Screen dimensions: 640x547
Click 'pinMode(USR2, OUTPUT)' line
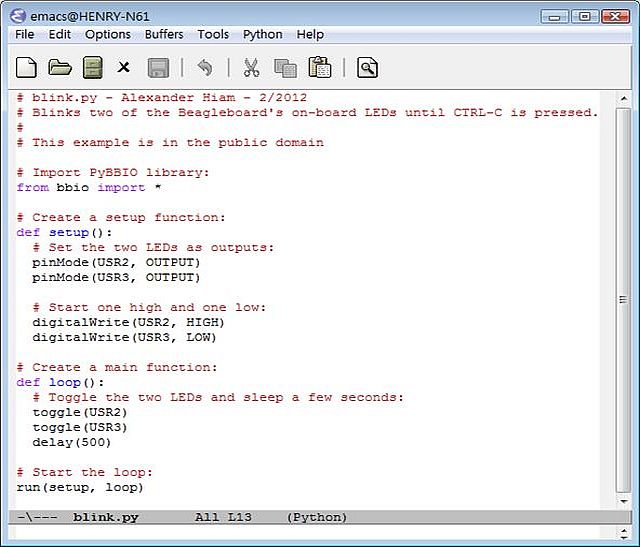coord(116,262)
